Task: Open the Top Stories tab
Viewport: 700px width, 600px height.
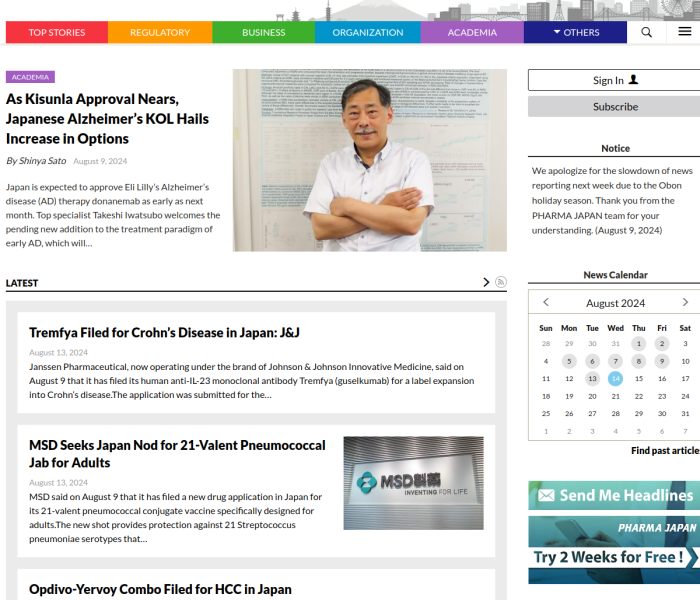Action: [x=57, y=32]
